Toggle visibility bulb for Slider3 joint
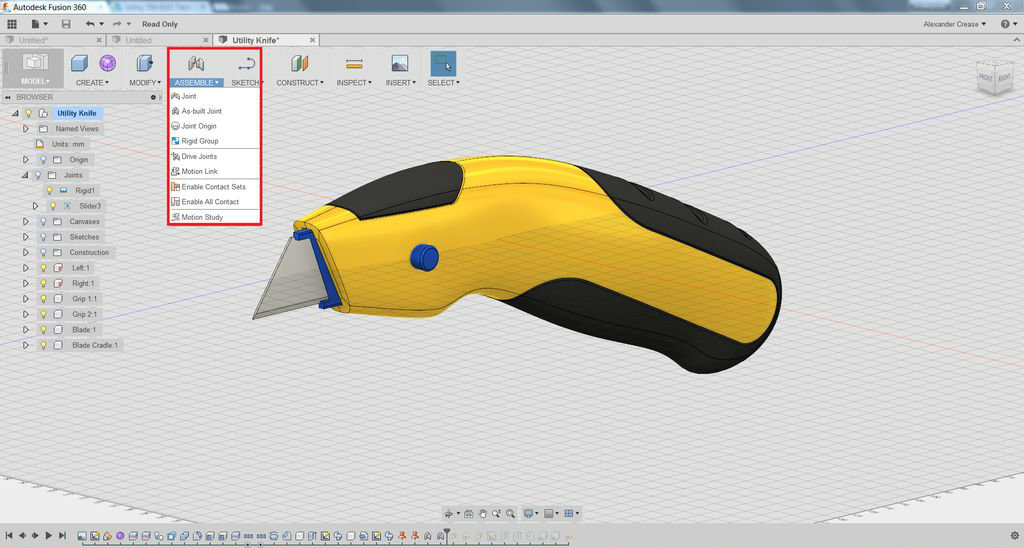 coord(54,206)
